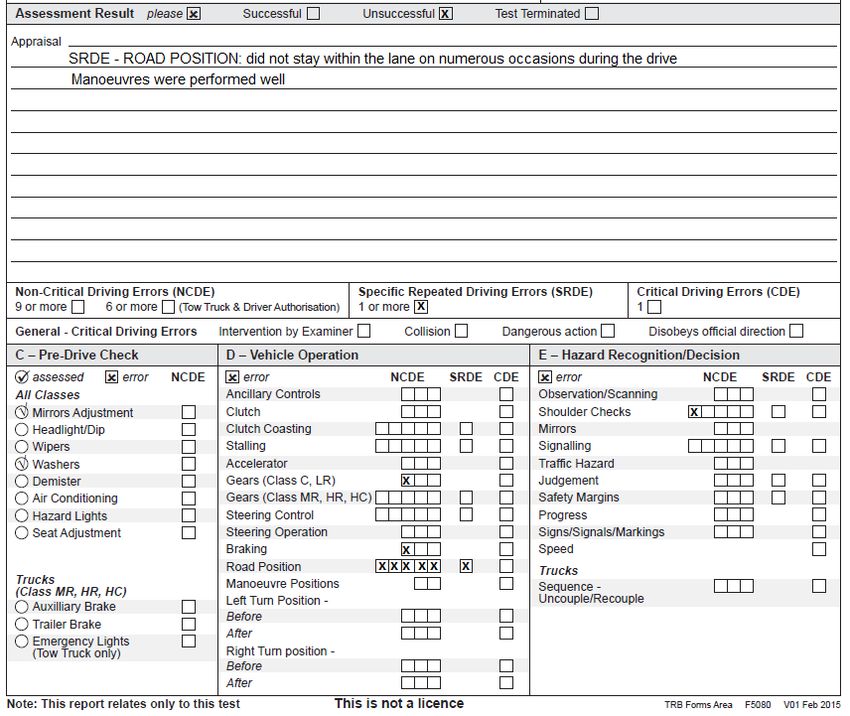Viewport: 850px width, 716px height.
Task: Tick the Left Turn Position Before CDE box
Action: point(506,616)
